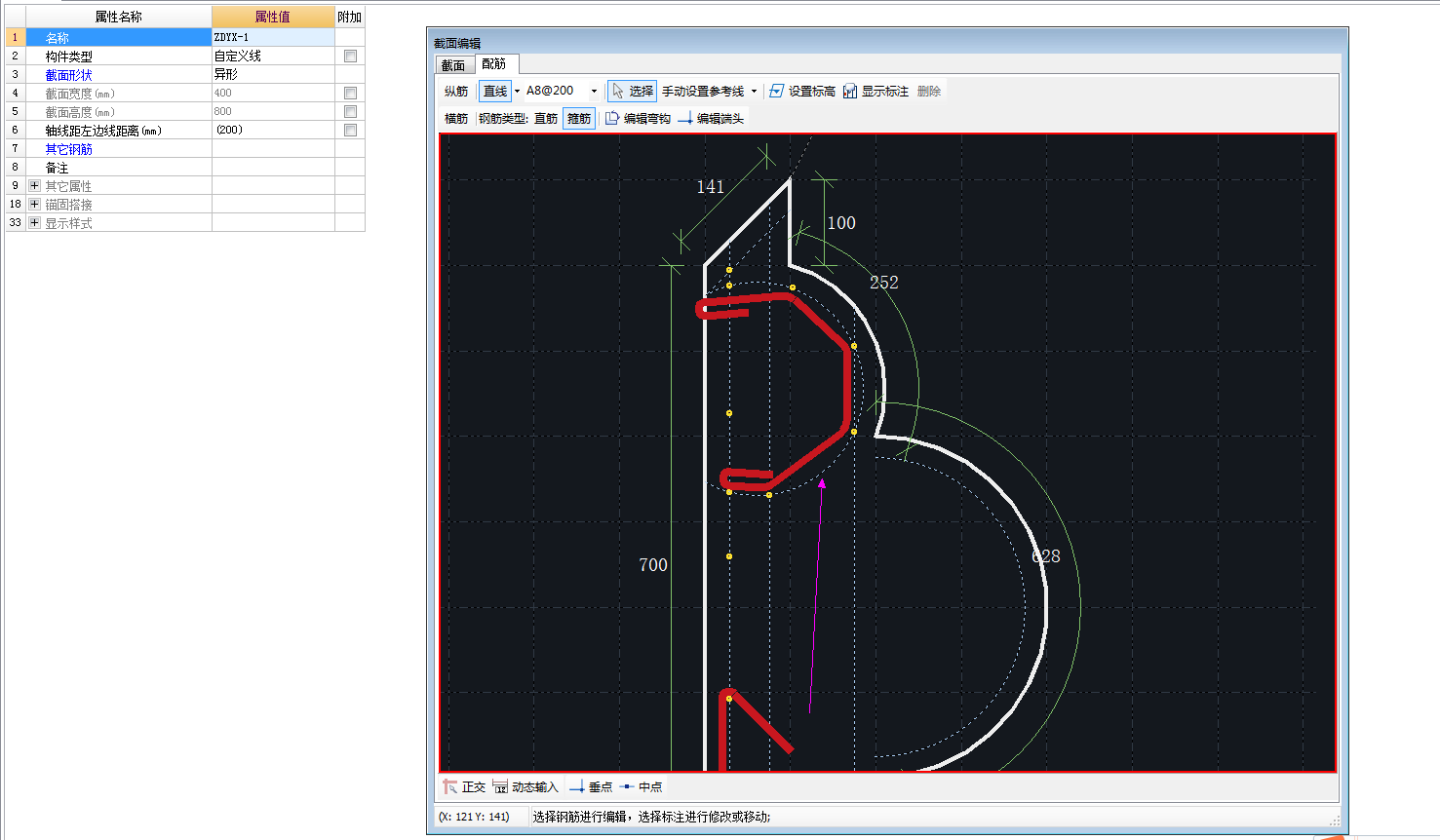Click the 其它钢筋 property link
The height and width of the screenshot is (840, 1440).
coord(68,149)
